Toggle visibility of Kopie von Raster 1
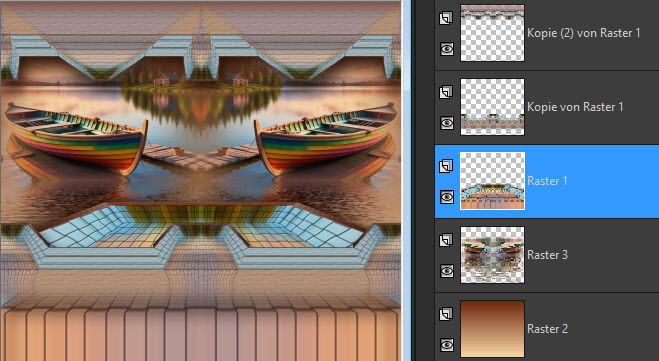The height and width of the screenshot is (361, 659). tap(447, 123)
